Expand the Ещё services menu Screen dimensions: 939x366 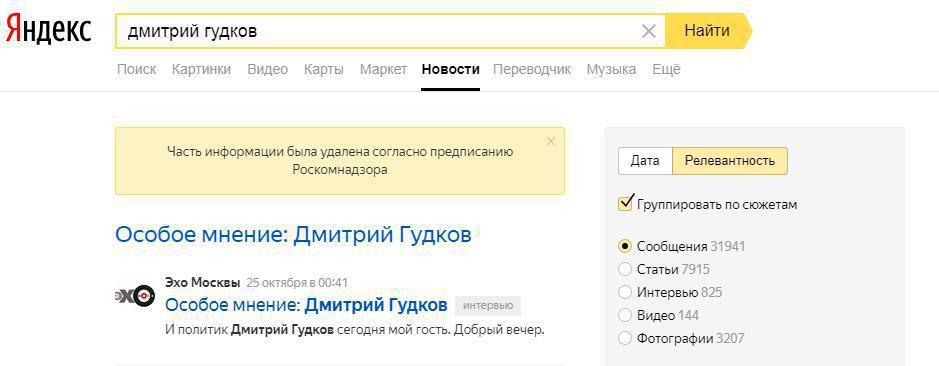(x=667, y=69)
